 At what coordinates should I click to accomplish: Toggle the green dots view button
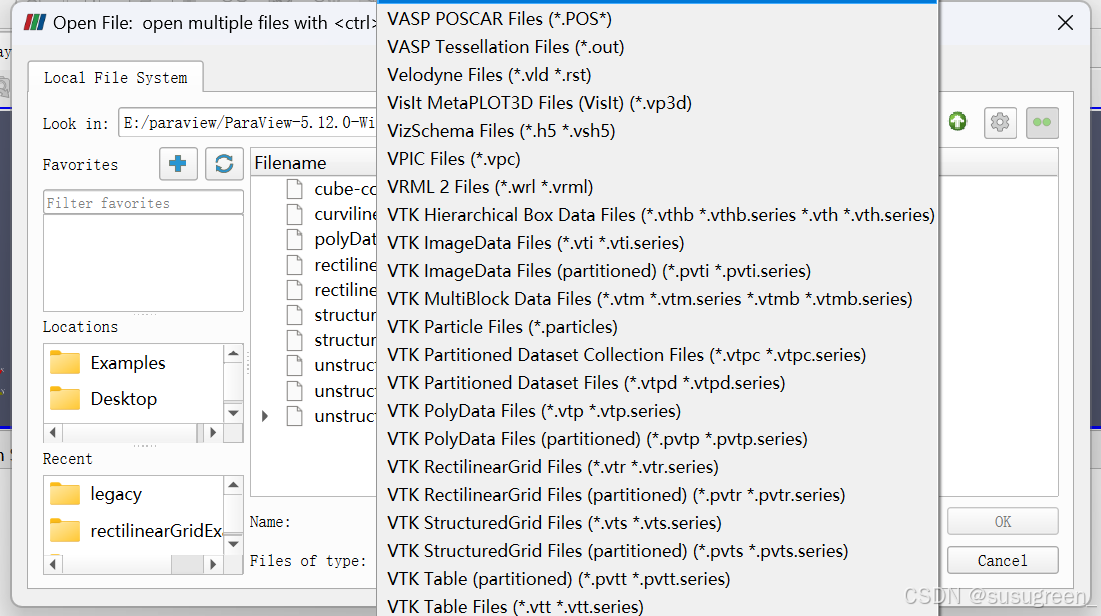[1042, 122]
